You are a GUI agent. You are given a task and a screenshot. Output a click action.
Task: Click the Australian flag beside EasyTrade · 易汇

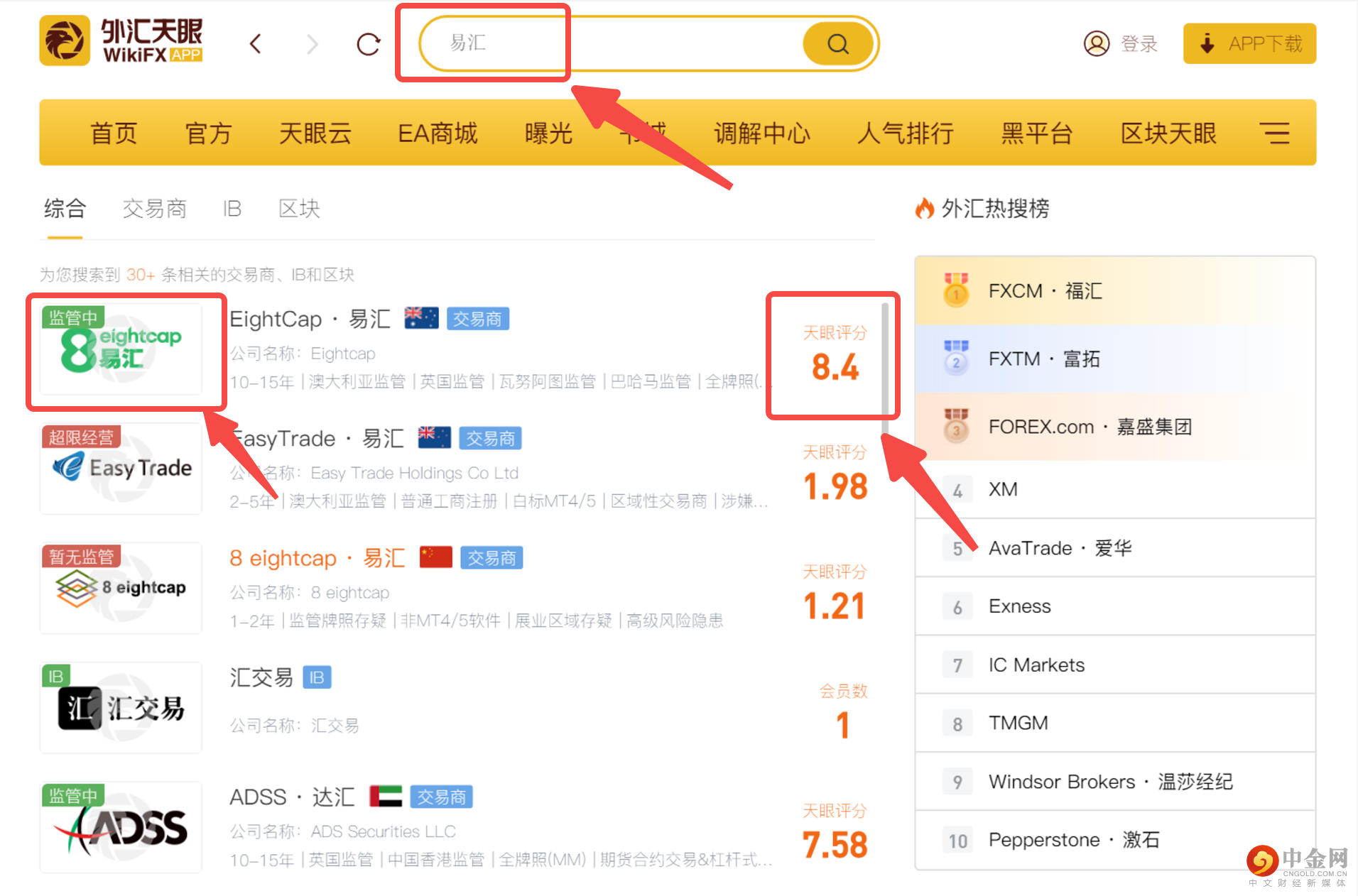[x=435, y=438]
